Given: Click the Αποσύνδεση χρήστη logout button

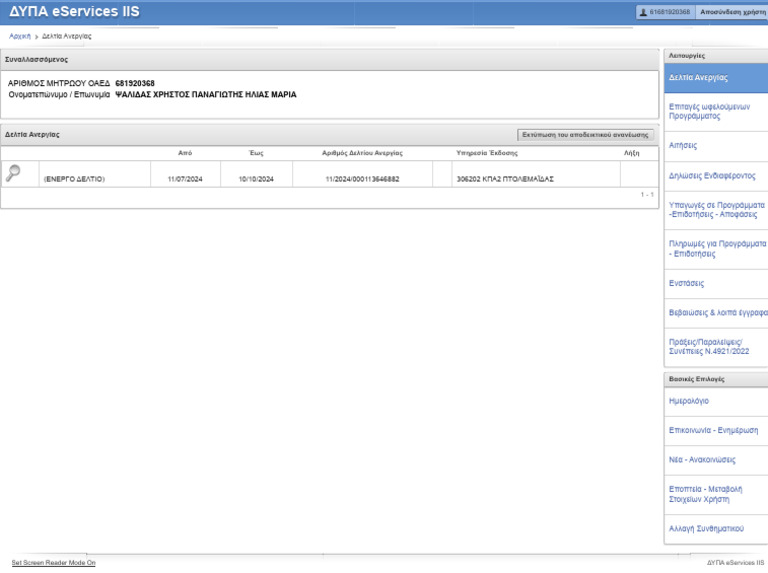Looking at the screenshot, I should [732, 12].
